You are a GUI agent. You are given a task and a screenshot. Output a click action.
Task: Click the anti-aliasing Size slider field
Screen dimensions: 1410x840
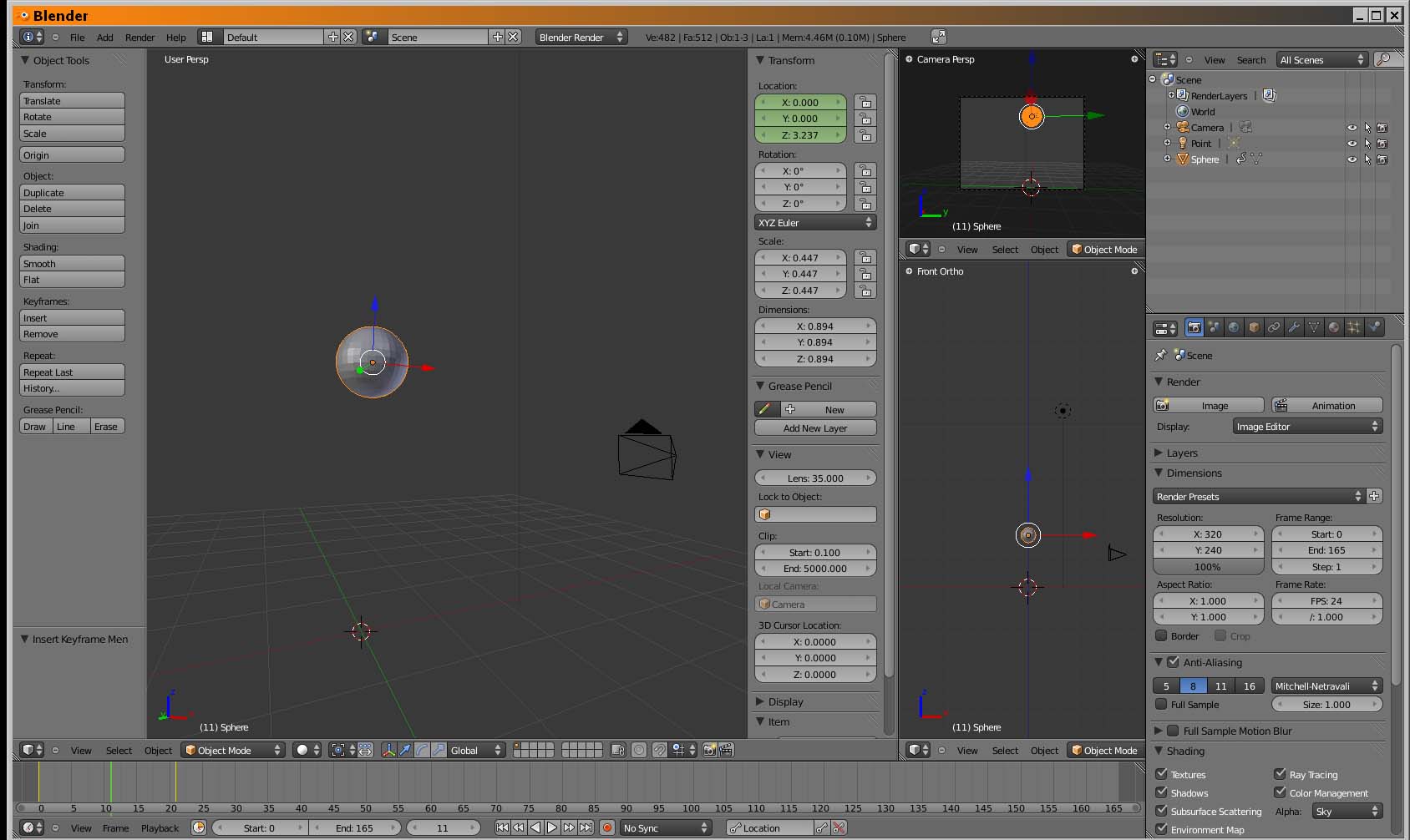click(x=1326, y=704)
